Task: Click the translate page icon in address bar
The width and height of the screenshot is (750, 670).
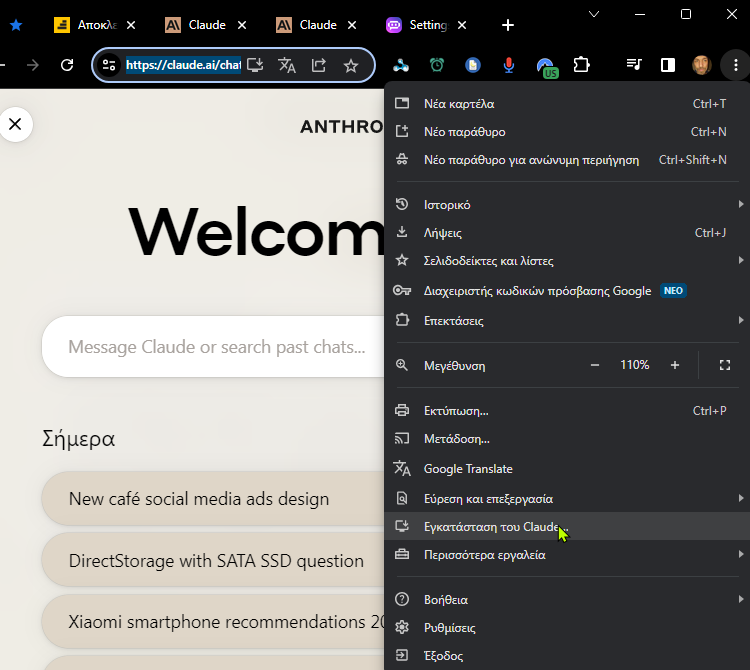Action: pos(287,65)
